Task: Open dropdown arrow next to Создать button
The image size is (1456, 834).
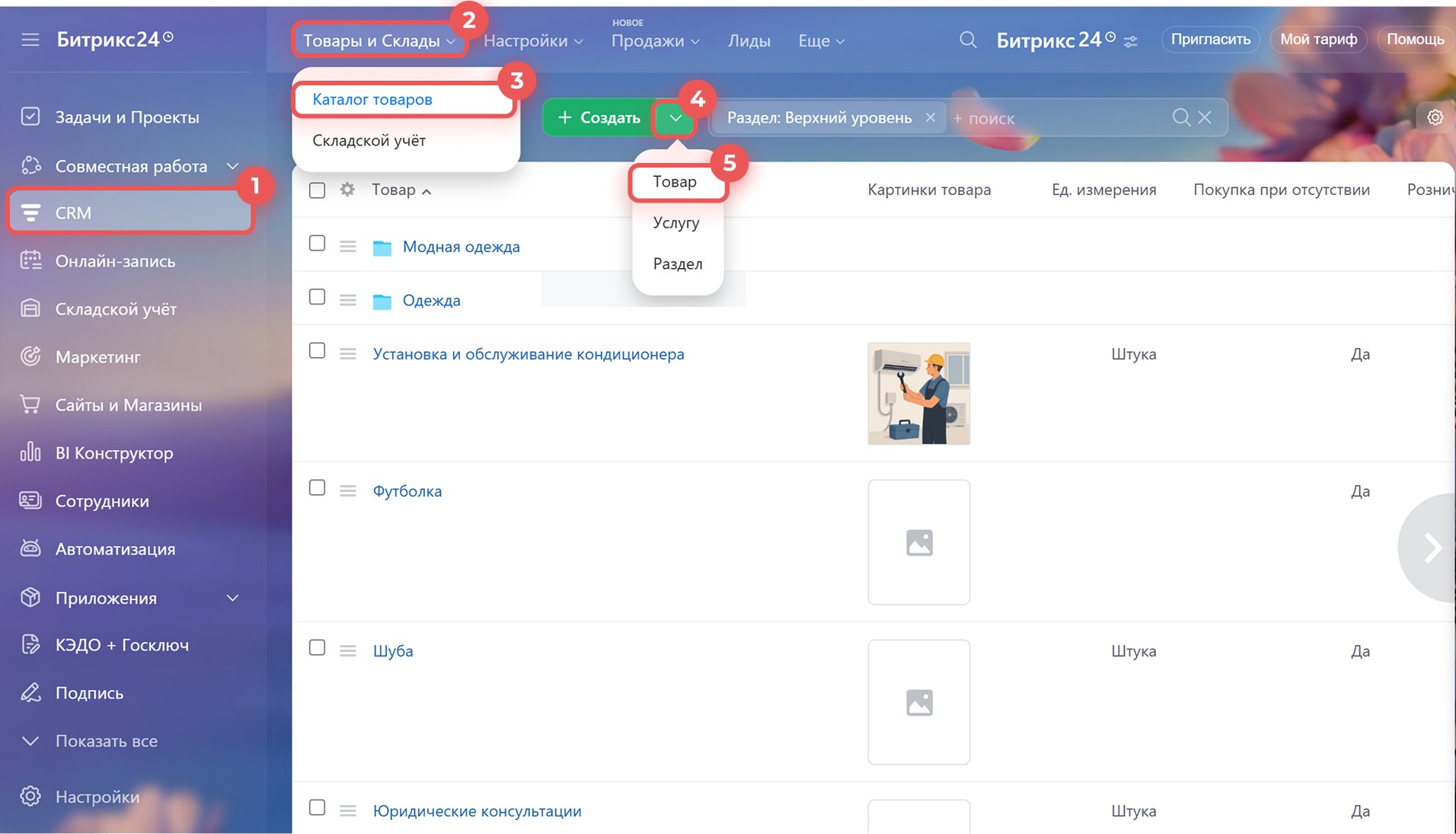Action: click(675, 117)
